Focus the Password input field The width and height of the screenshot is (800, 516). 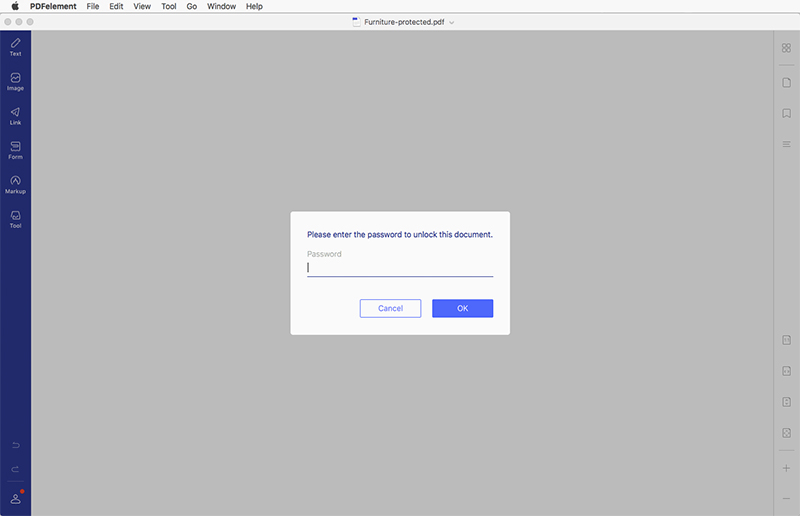click(400, 268)
